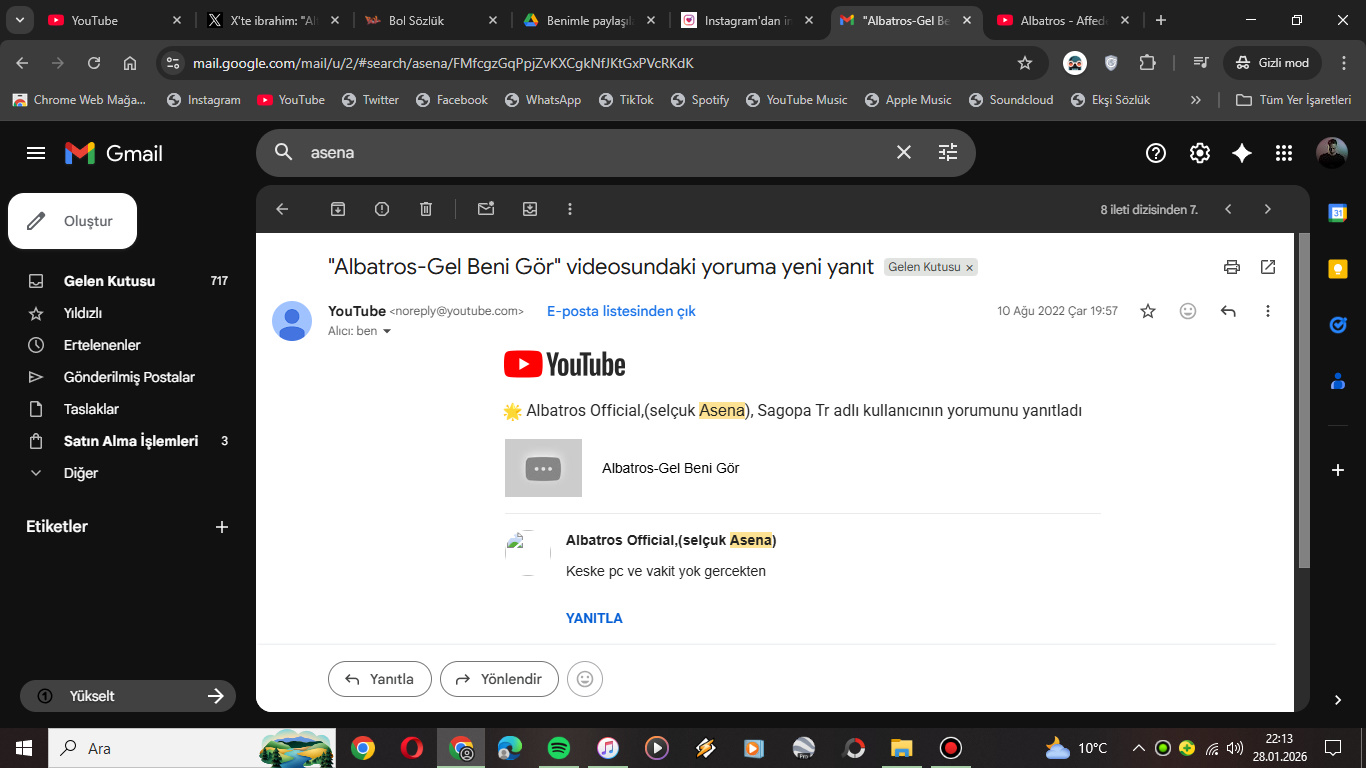The height and width of the screenshot is (768, 1366).
Task: Clear the search with the X icon
Action: pyautogui.click(x=904, y=152)
